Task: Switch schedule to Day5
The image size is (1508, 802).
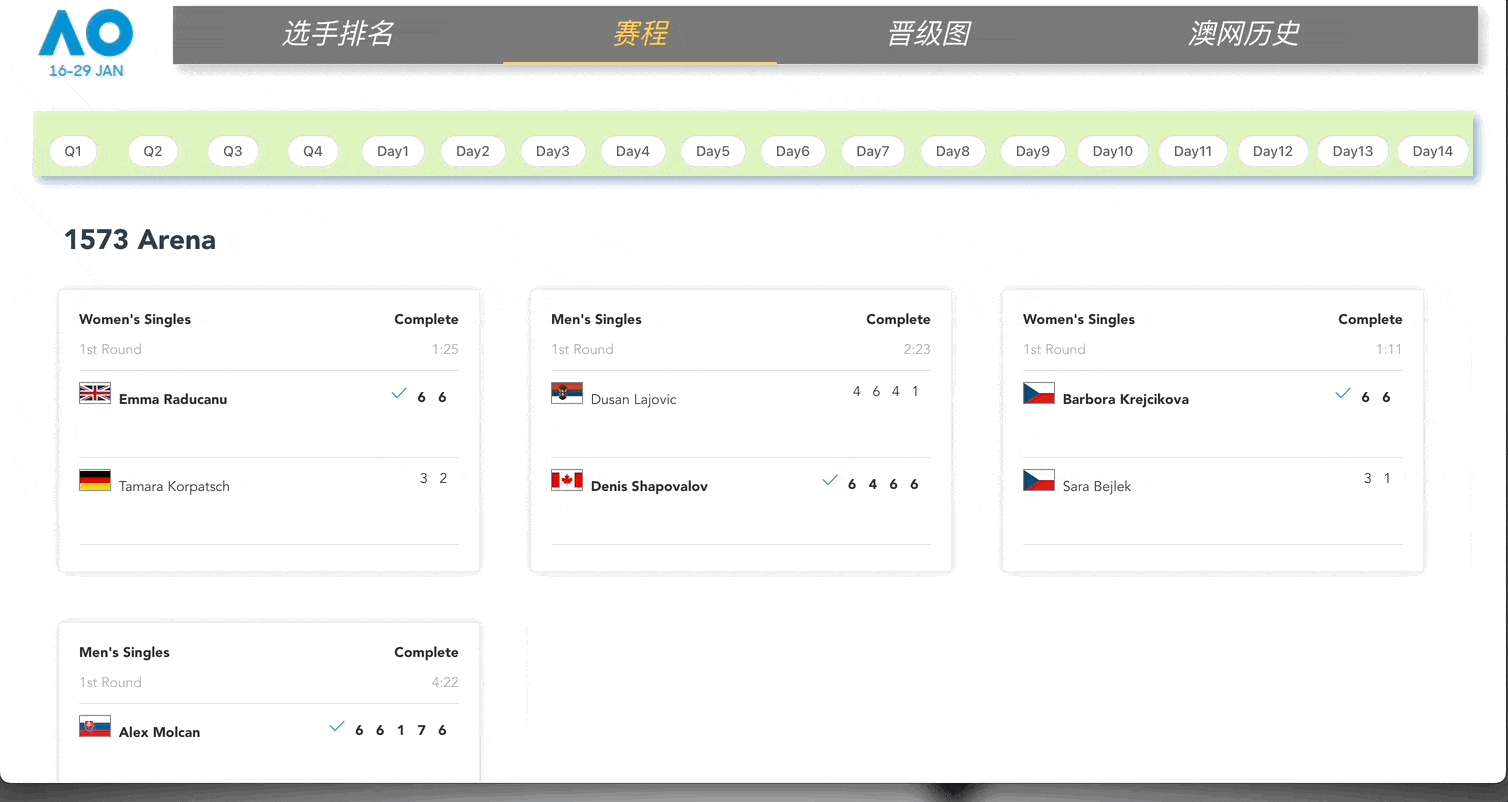Action: tap(713, 151)
